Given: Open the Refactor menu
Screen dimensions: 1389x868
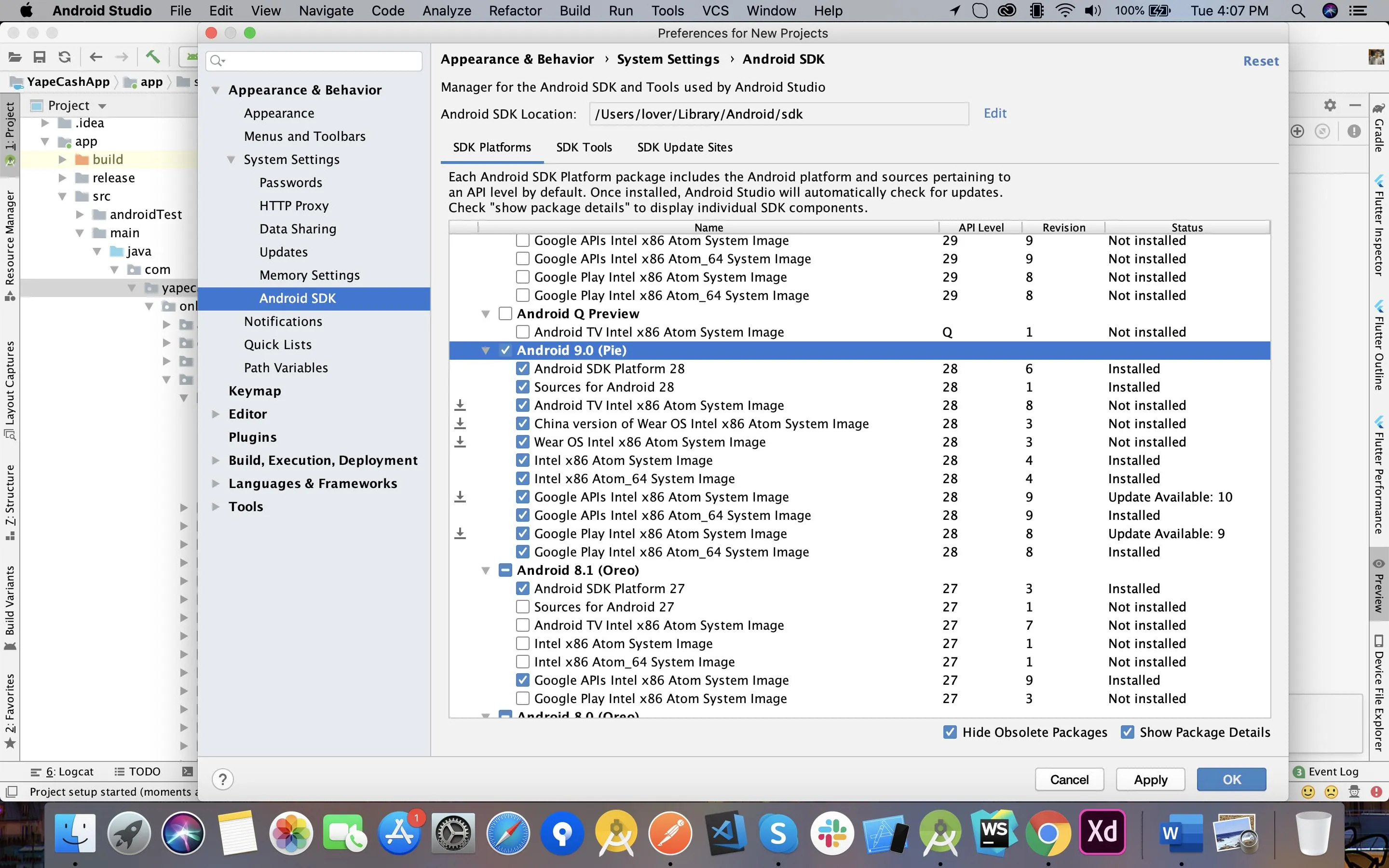Looking at the screenshot, I should click(x=515, y=10).
